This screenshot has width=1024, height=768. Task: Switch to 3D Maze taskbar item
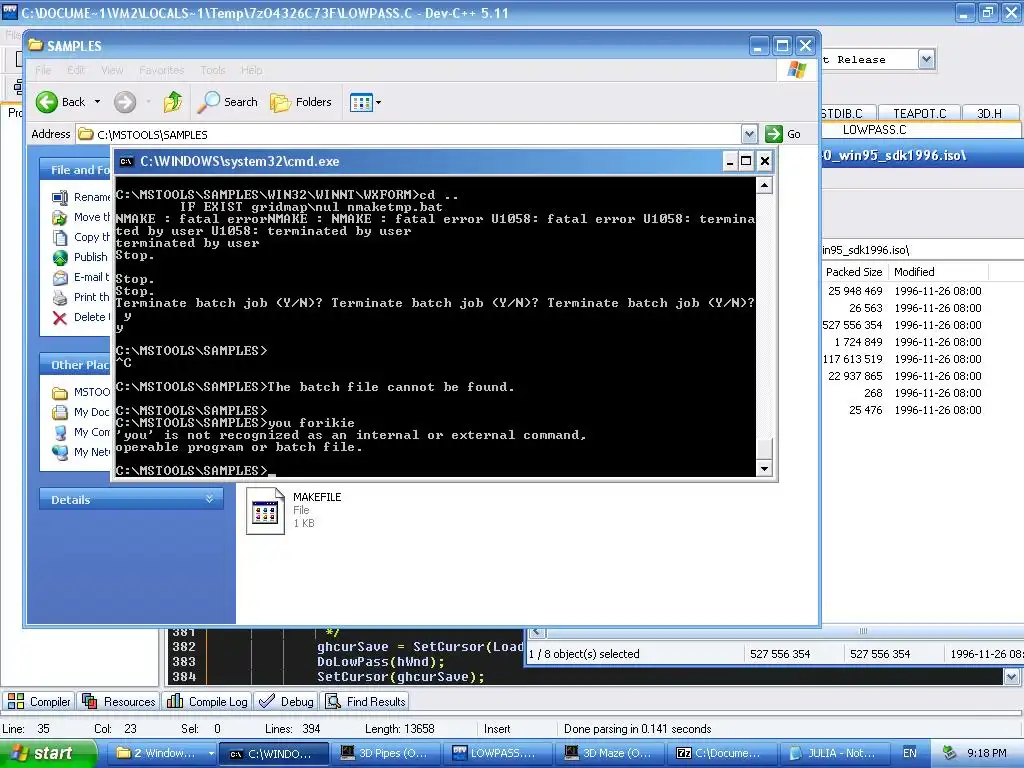coord(610,754)
